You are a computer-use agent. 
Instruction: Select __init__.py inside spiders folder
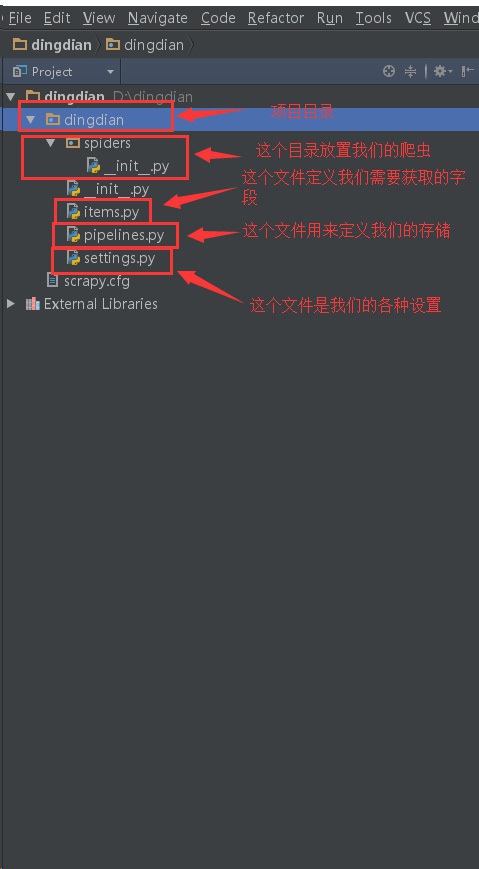click(x=129, y=166)
